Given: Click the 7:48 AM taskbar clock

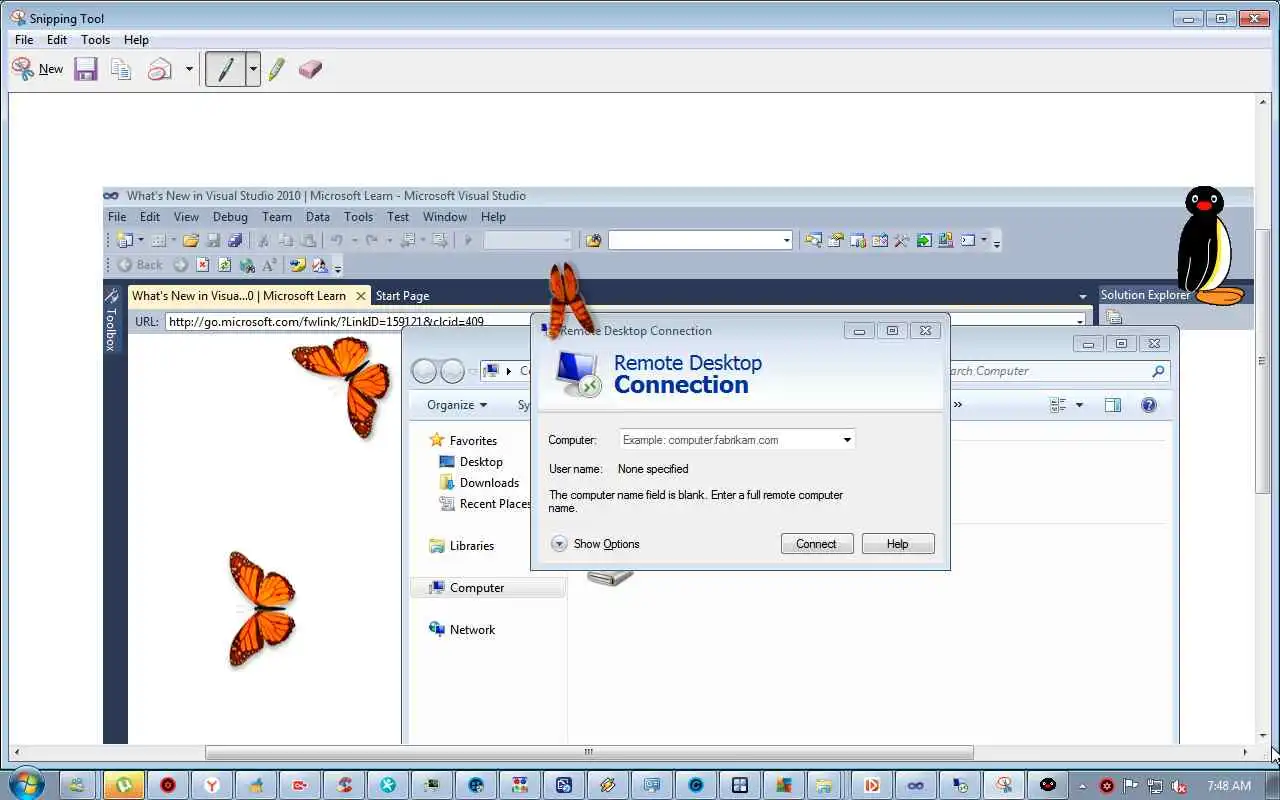Looking at the screenshot, I should [1229, 786].
